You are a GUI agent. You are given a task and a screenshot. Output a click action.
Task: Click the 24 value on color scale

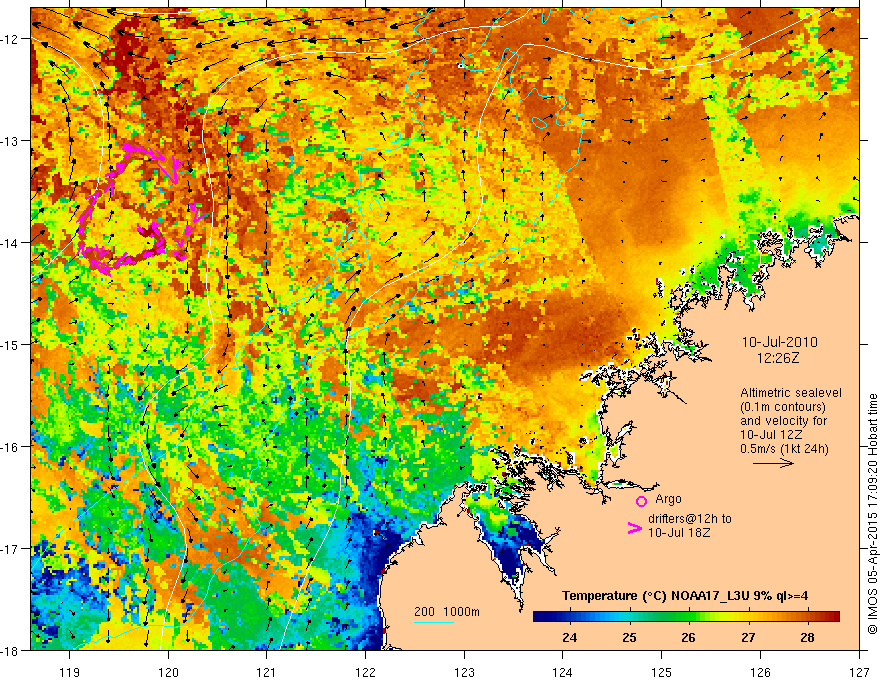569,637
